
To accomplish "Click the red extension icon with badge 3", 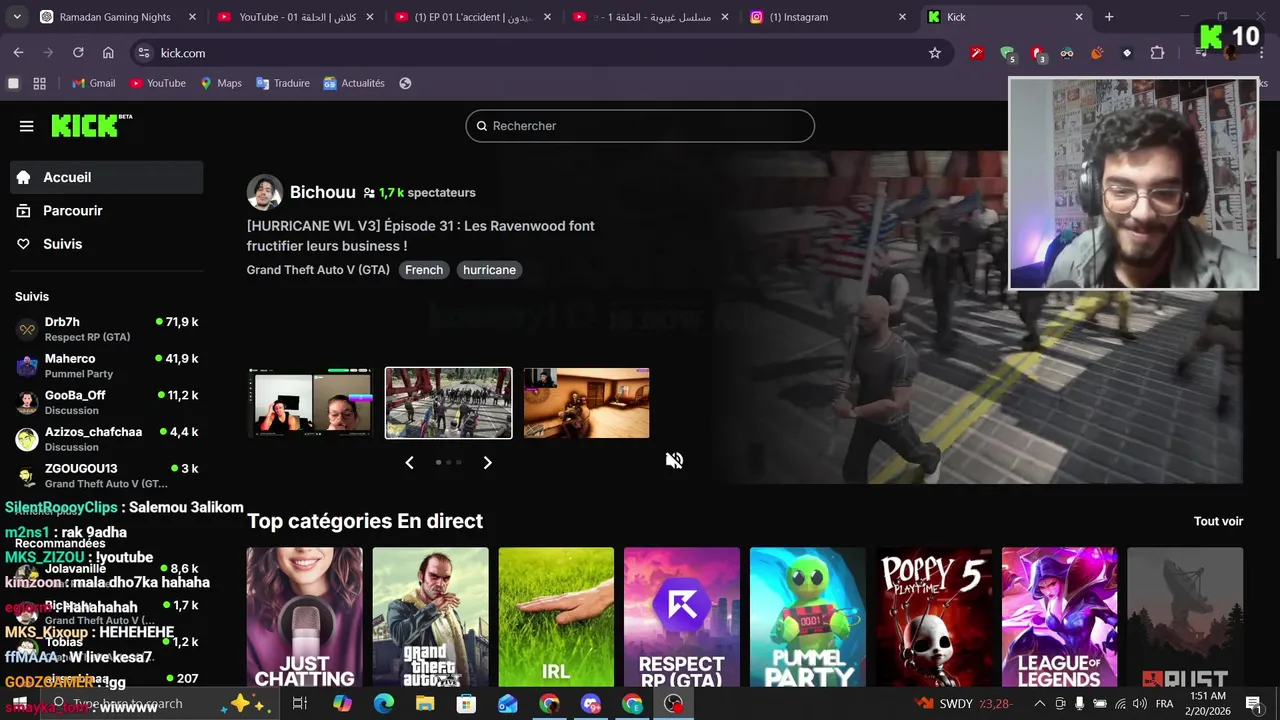I will (x=1038, y=54).
